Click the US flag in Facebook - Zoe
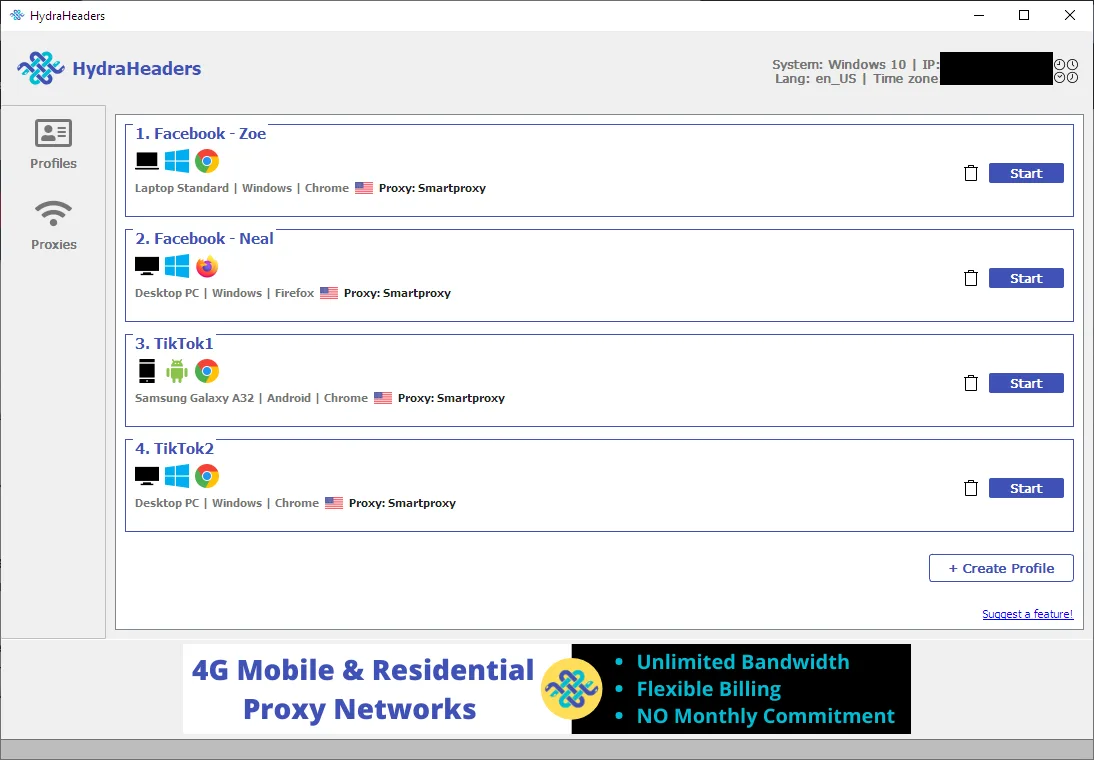Screen dimensions: 1094x760 (x=364, y=188)
